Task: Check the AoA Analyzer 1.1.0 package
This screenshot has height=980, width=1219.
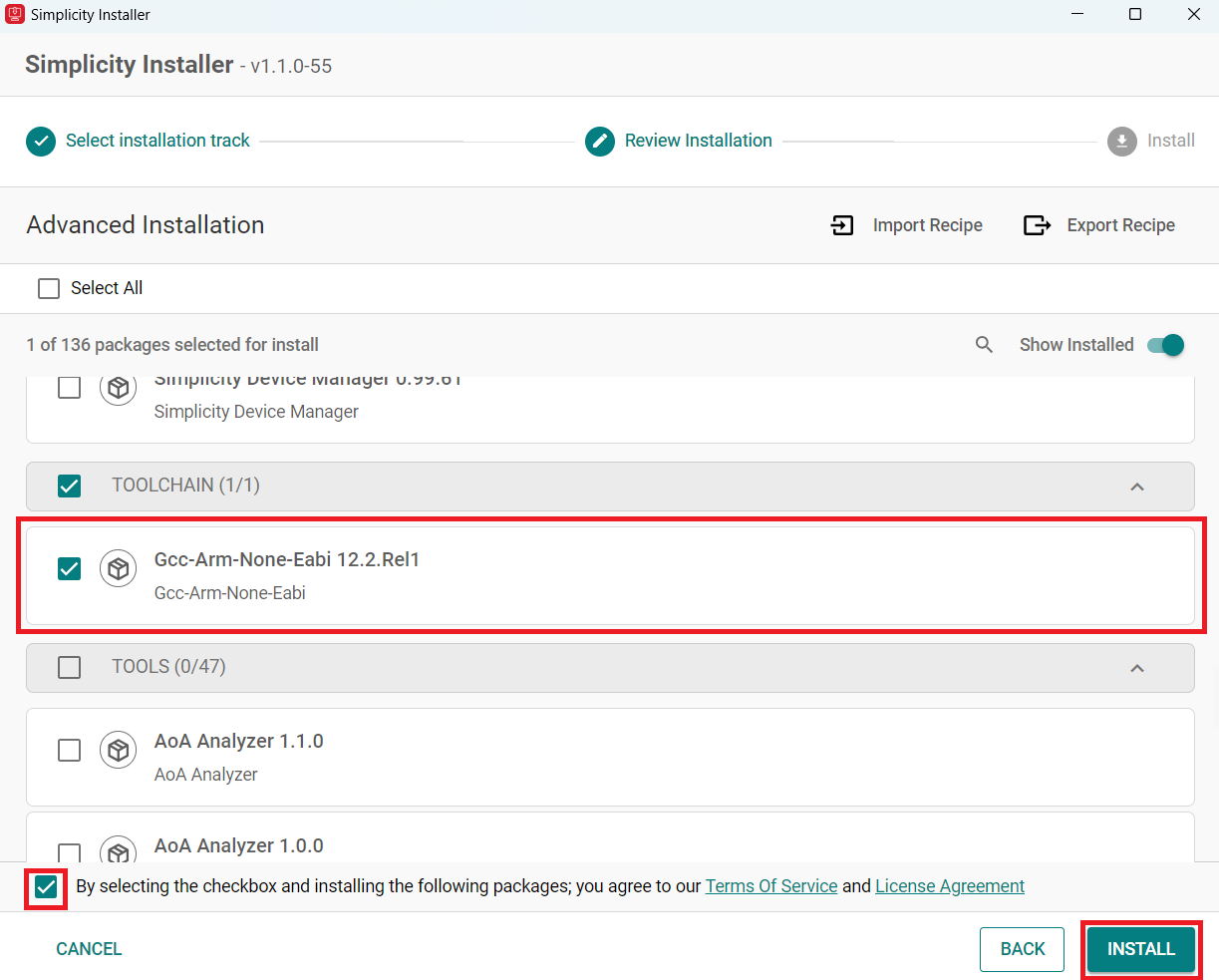Action: point(69,750)
